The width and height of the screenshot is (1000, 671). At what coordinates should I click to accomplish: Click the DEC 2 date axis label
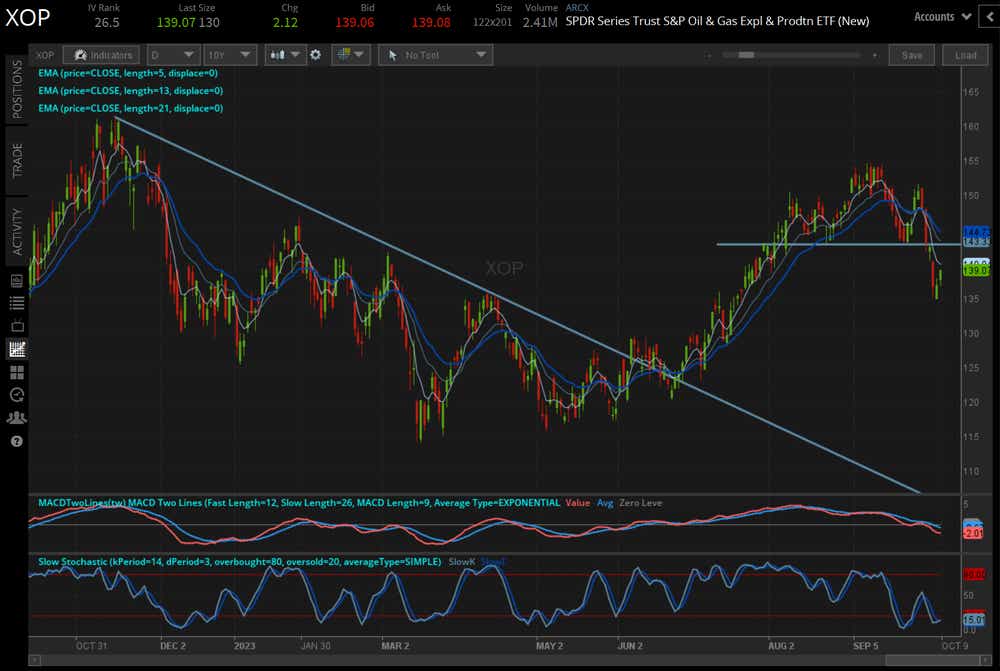173,646
